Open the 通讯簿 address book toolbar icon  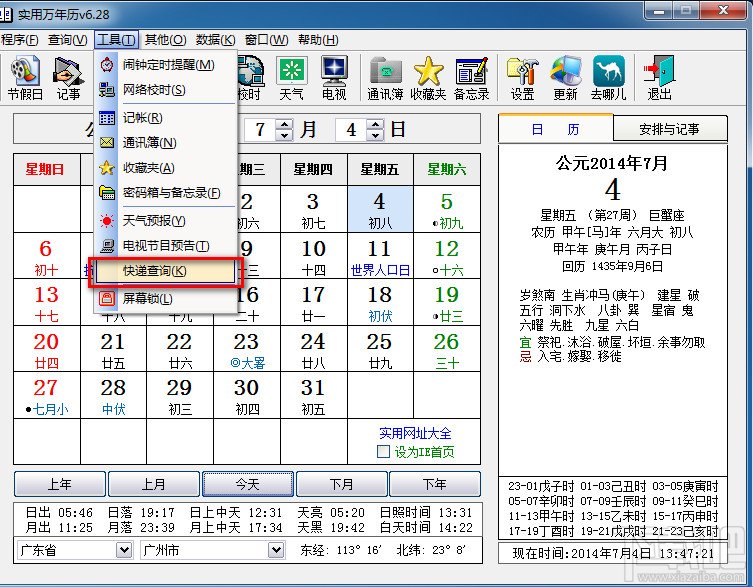pos(385,78)
